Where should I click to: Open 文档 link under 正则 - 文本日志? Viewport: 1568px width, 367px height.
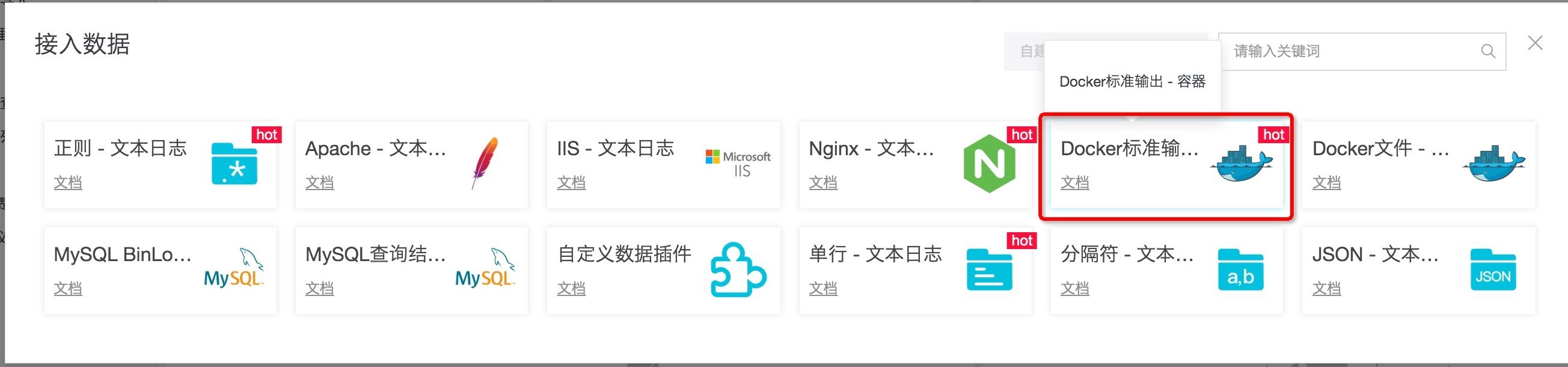(x=67, y=182)
